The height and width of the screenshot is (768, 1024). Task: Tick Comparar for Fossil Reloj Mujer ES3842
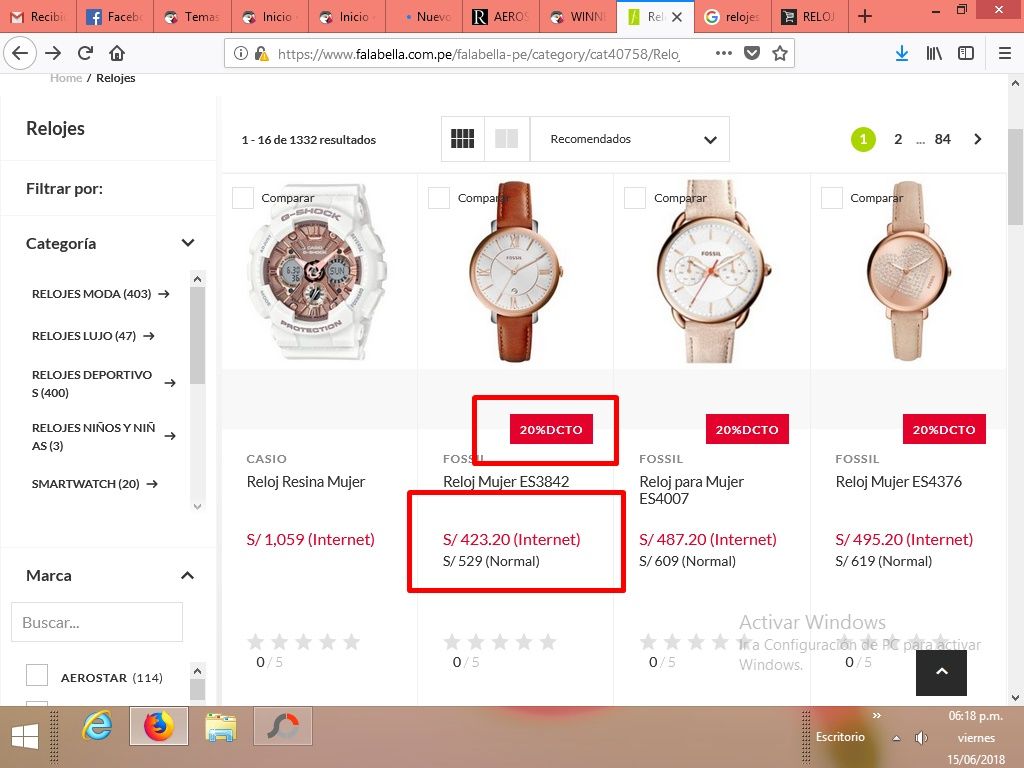tap(439, 198)
